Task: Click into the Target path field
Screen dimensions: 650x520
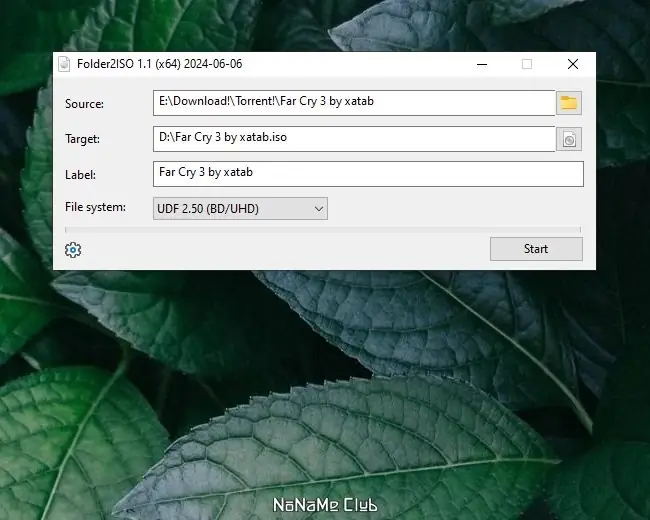Action: (354, 139)
